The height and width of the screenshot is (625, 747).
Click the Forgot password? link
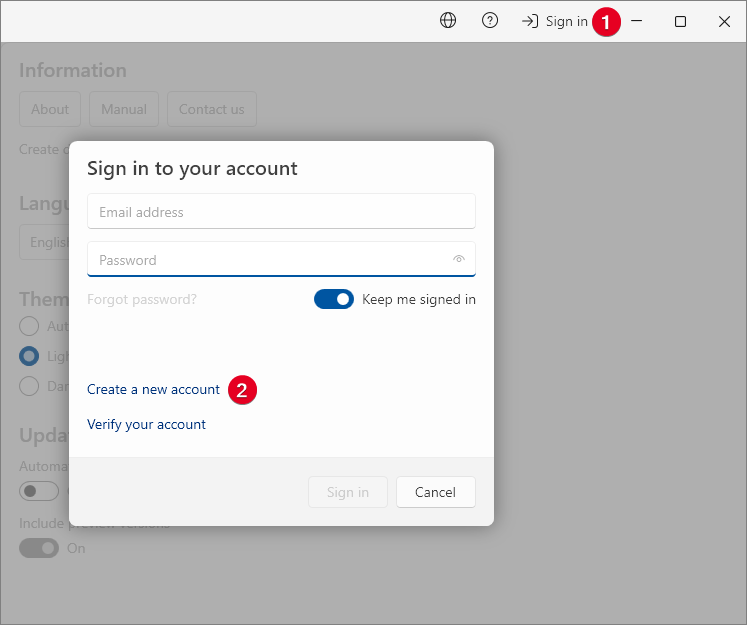pyautogui.click(x=142, y=299)
